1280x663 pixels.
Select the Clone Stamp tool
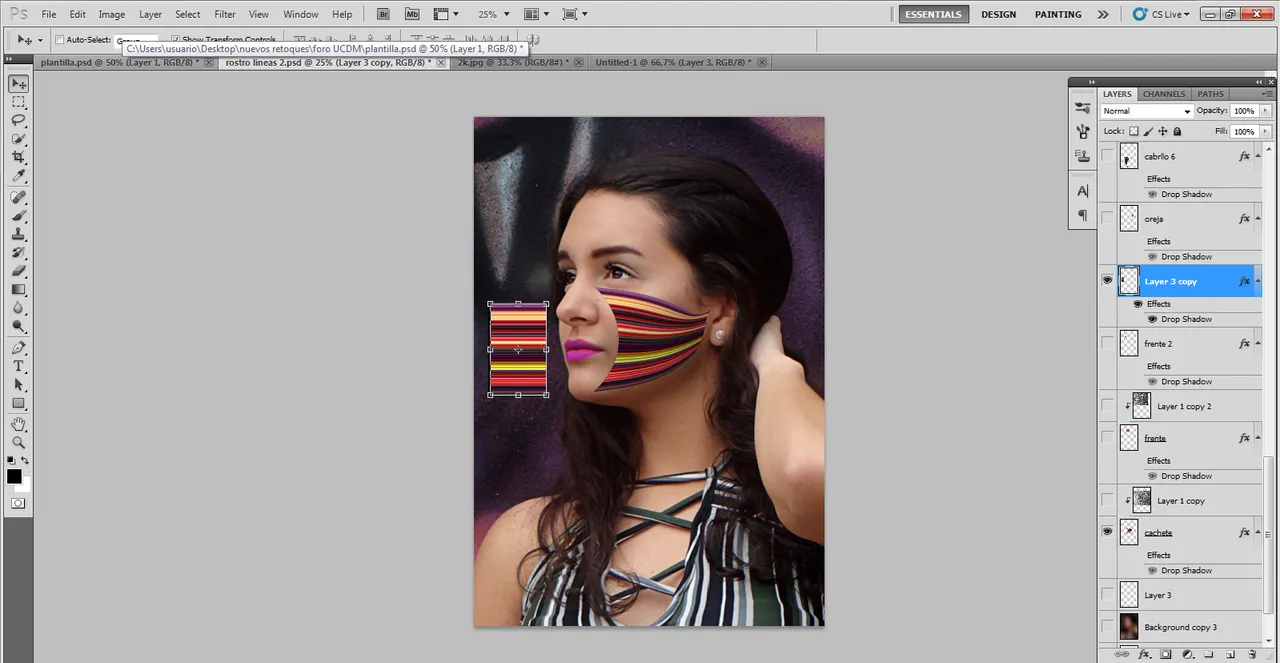click(18, 234)
